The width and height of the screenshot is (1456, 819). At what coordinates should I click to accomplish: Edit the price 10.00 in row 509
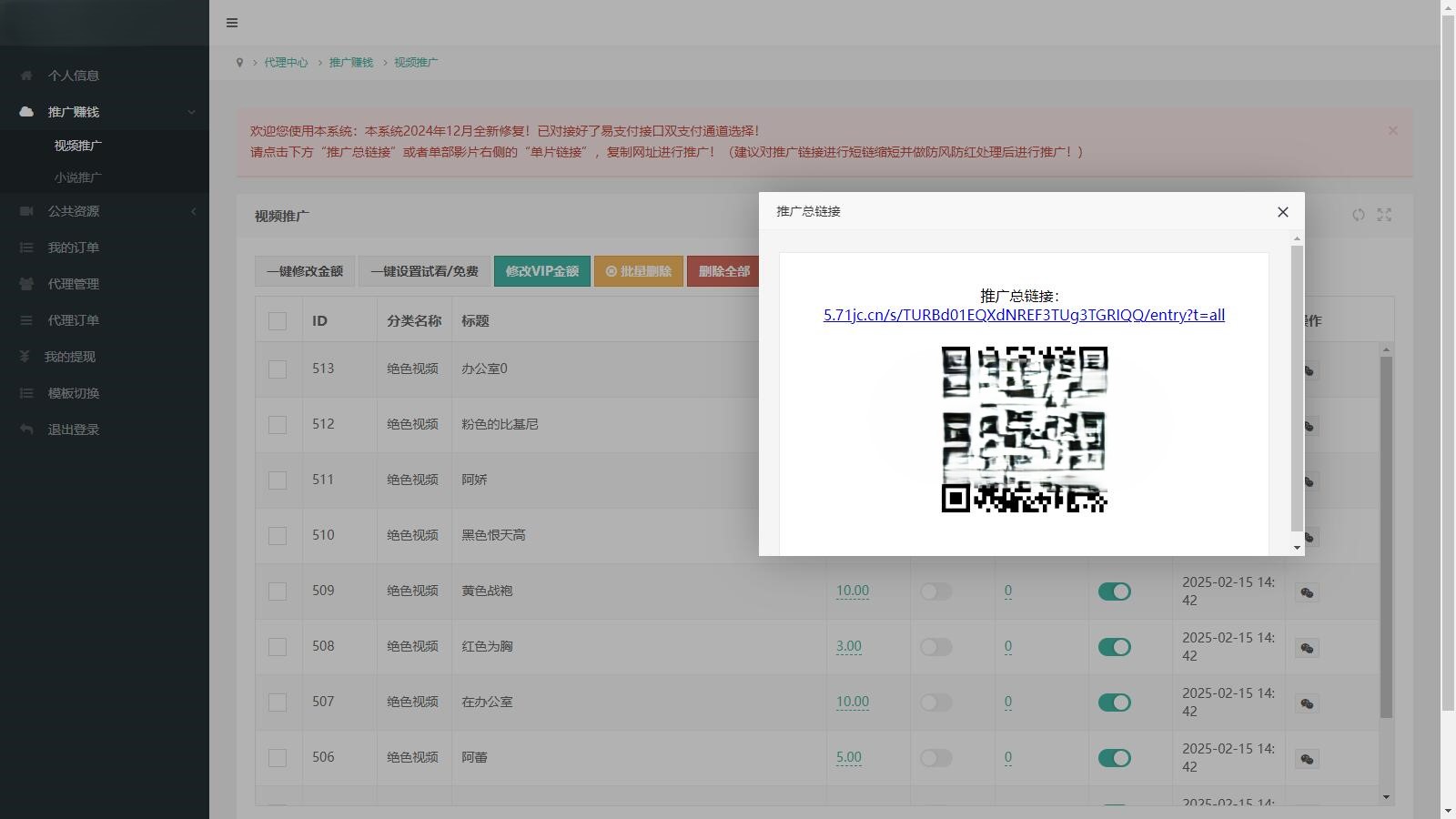click(x=853, y=591)
